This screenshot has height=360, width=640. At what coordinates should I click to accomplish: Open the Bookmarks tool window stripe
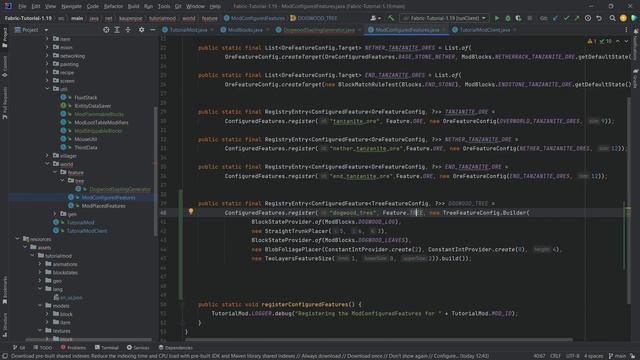pyautogui.click(x=4, y=290)
